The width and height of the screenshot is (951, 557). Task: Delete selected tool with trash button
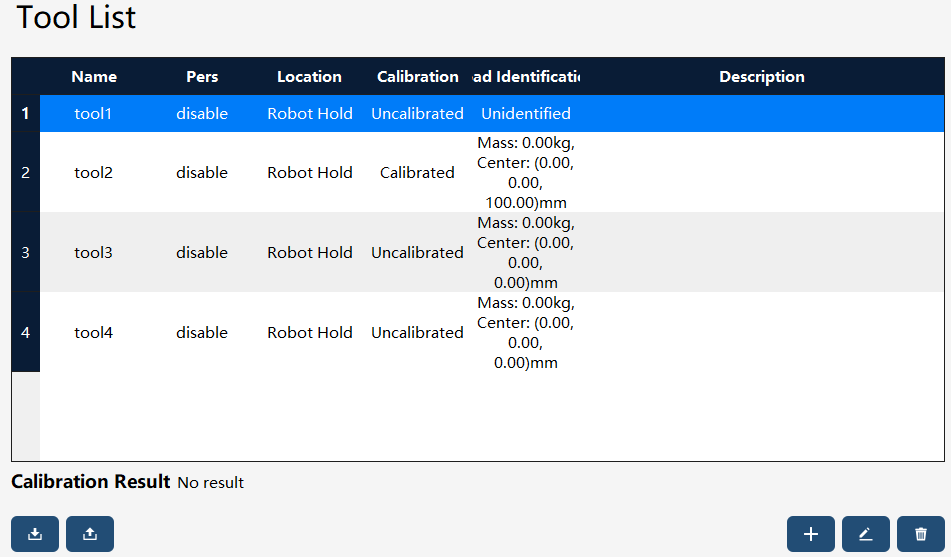point(921,534)
